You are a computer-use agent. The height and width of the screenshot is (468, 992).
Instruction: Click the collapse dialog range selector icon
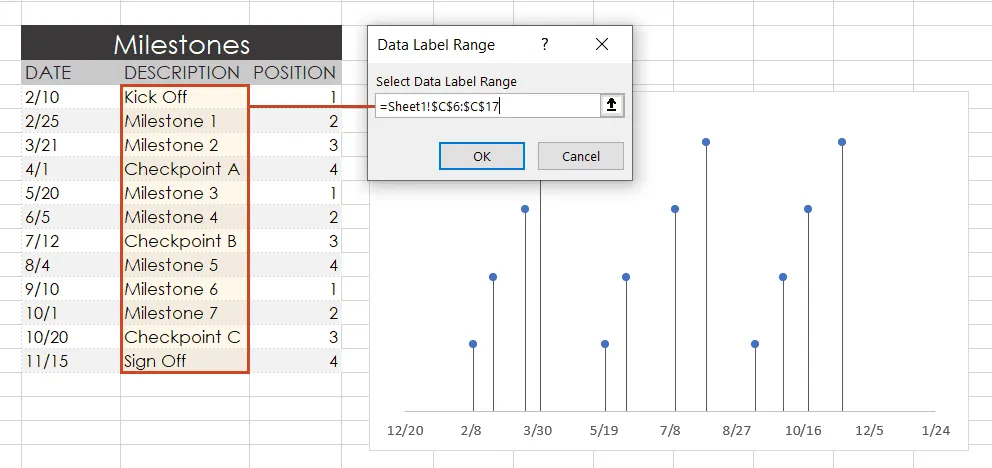612,105
